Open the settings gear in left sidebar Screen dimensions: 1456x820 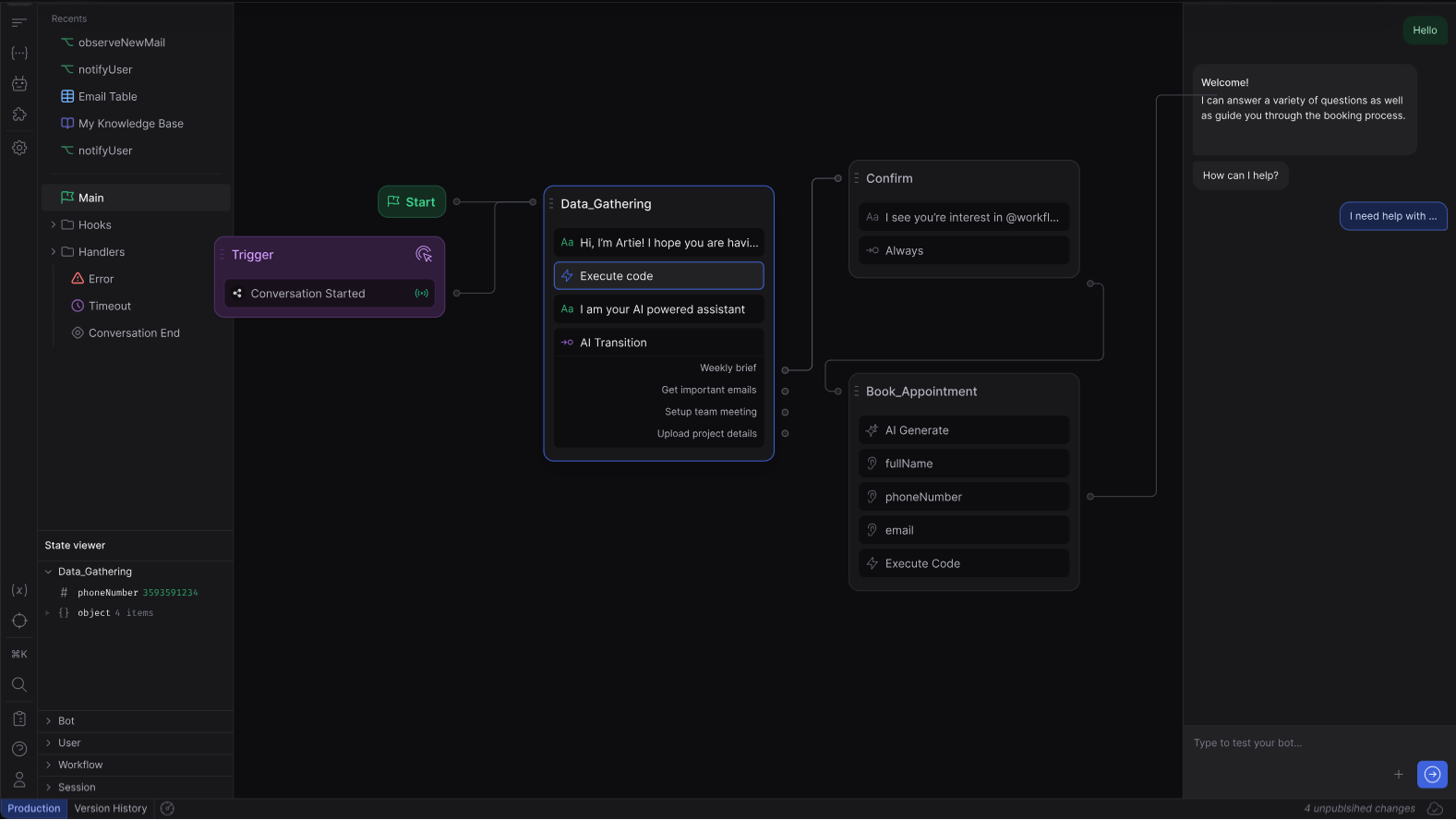coord(19,148)
